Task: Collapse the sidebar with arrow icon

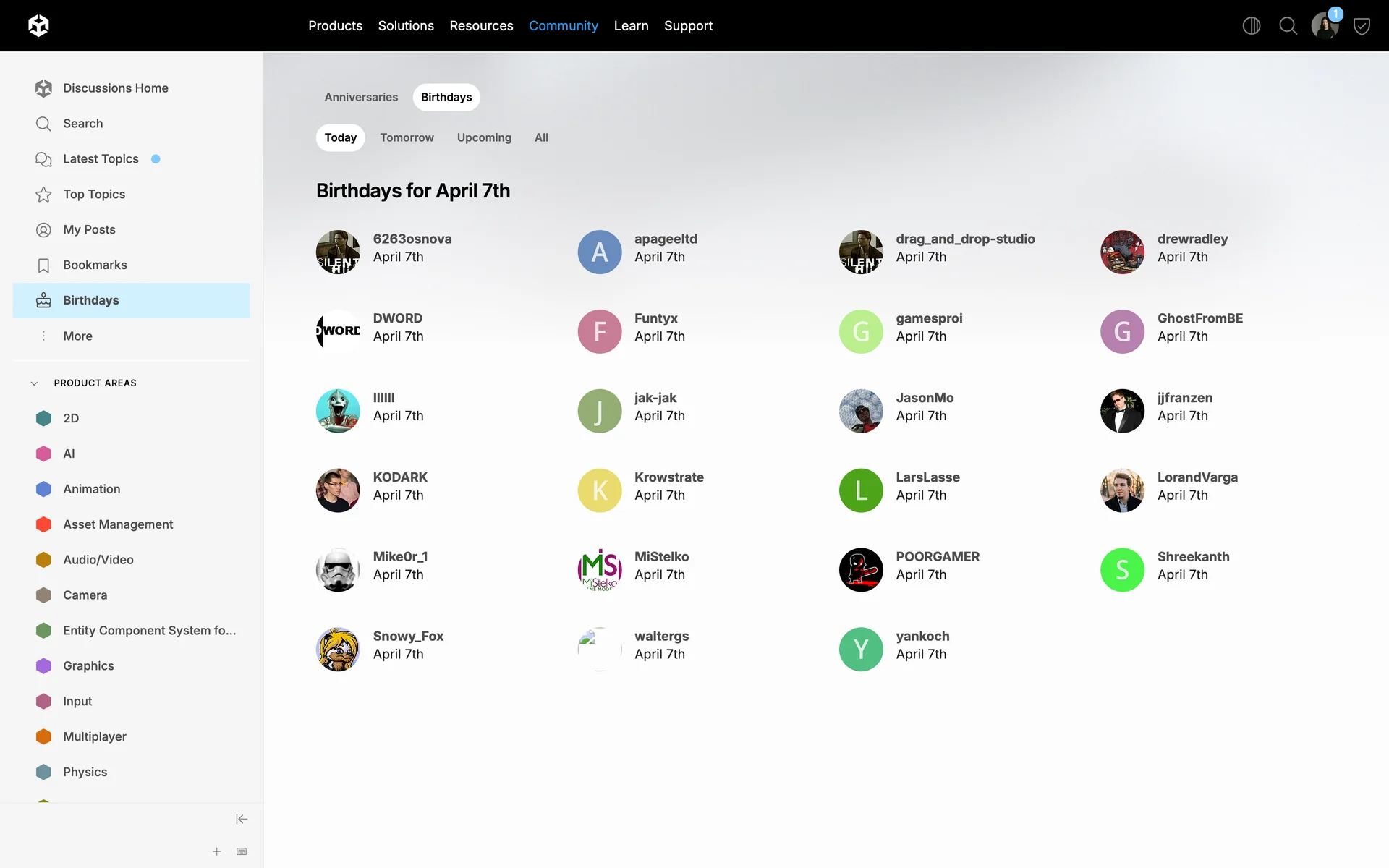Action: [242, 819]
